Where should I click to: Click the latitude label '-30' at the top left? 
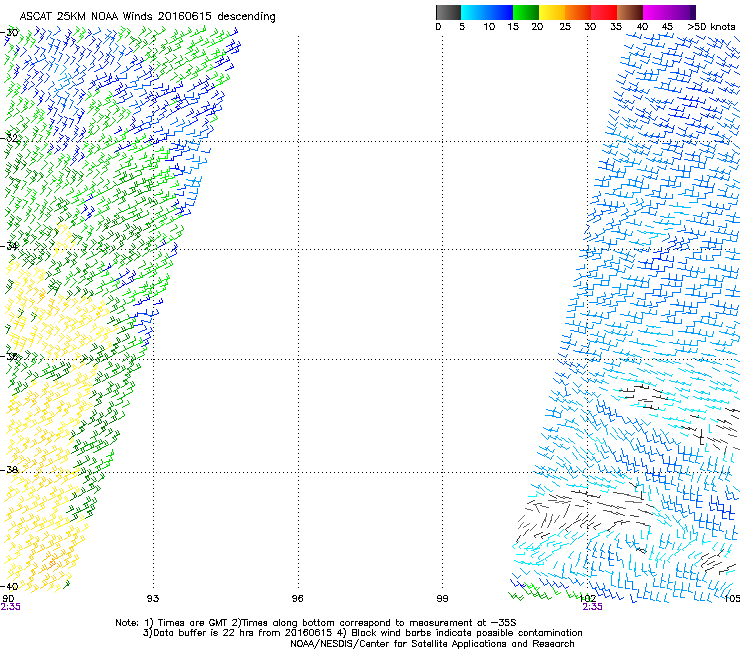[x=9, y=33]
